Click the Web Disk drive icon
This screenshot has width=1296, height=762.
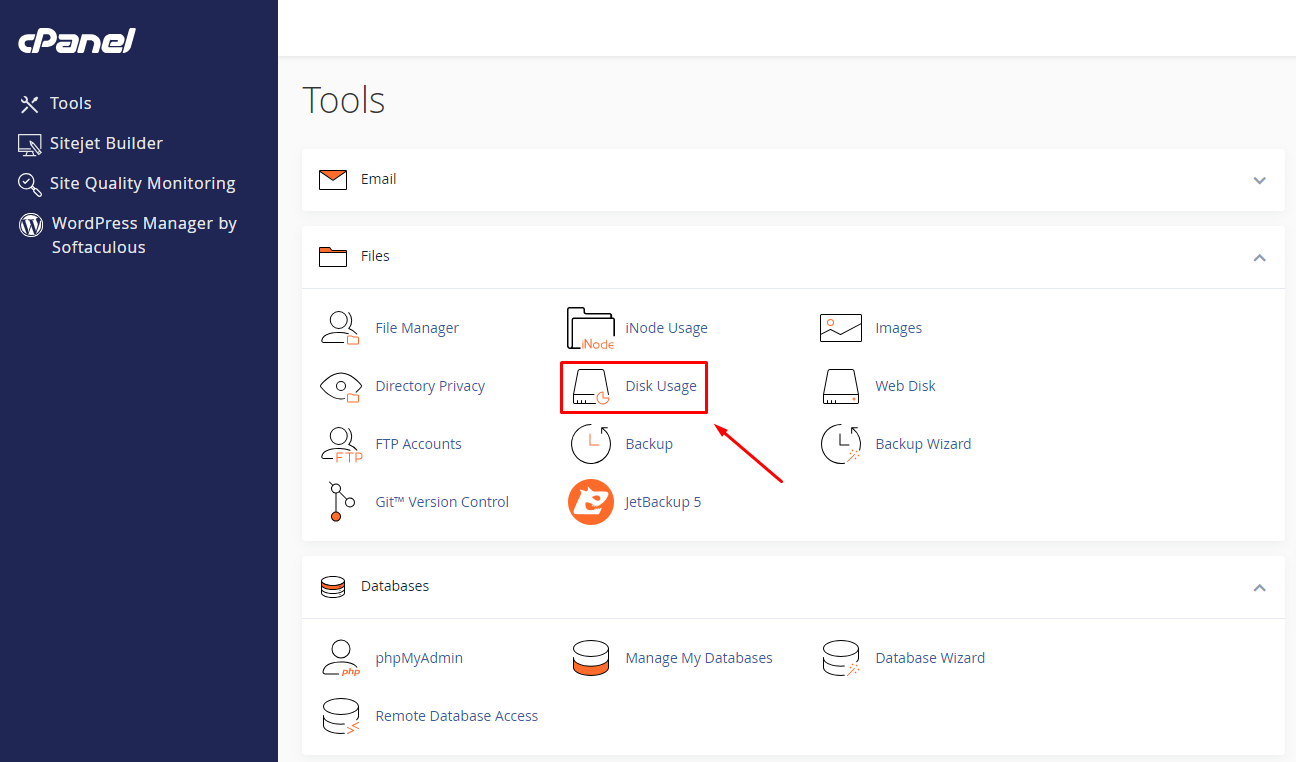840,386
